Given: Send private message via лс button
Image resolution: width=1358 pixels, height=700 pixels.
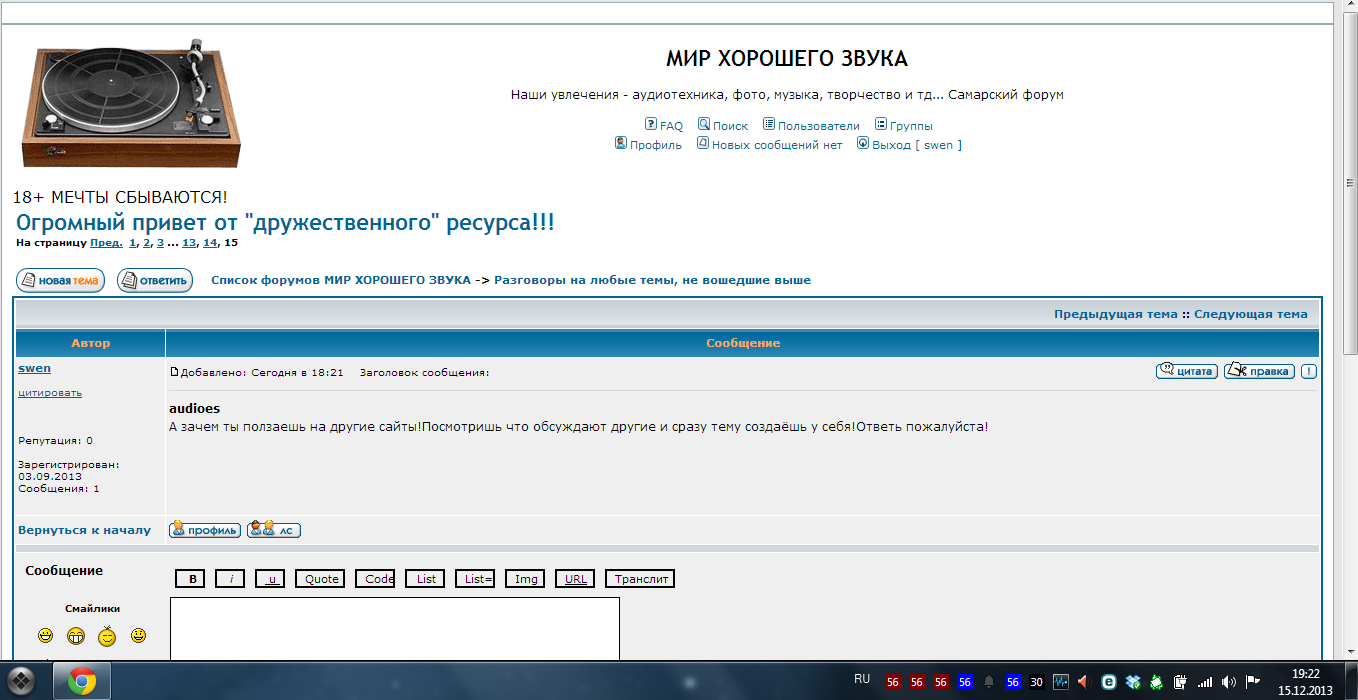Looking at the screenshot, I should tap(274, 530).
